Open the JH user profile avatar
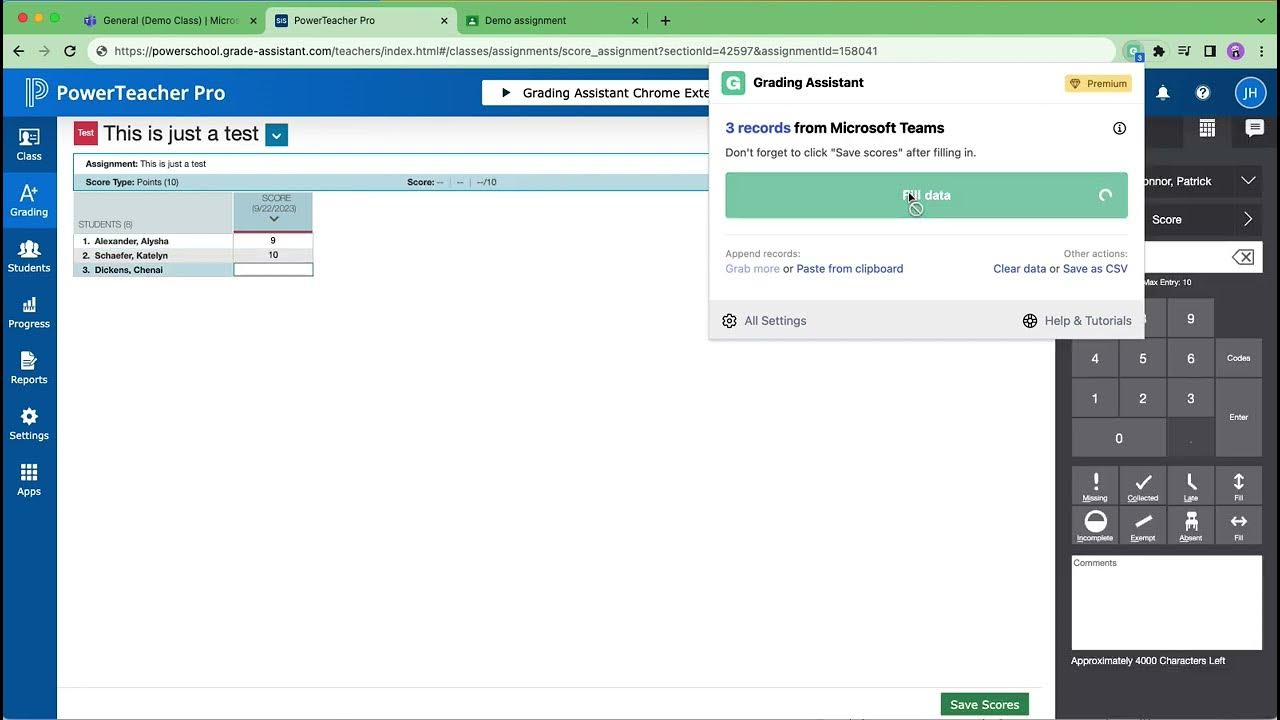Image resolution: width=1280 pixels, height=720 pixels. coord(1250,93)
